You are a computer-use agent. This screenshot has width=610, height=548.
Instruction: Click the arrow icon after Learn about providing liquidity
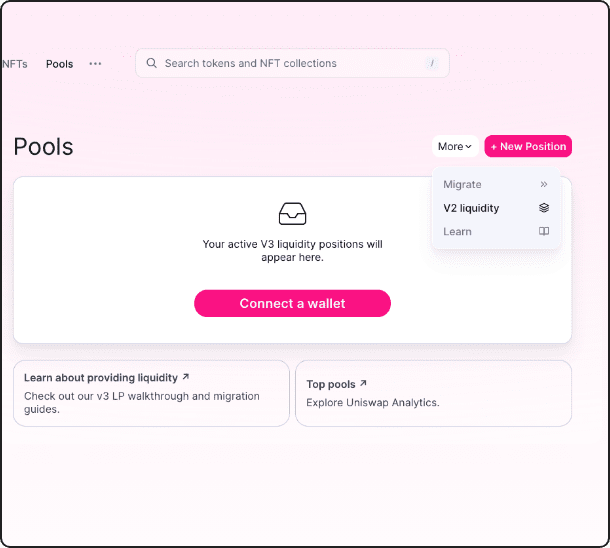185,378
